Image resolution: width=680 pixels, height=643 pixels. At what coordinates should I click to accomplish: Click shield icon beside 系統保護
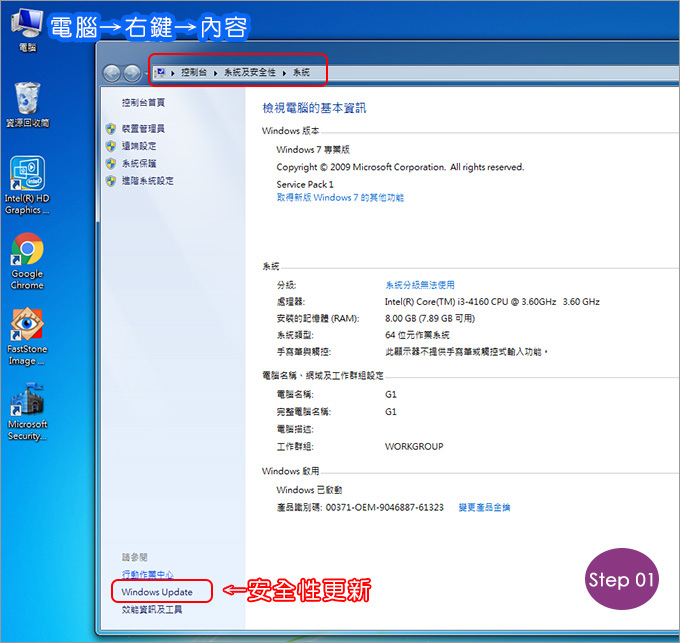[x=111, y=163]
